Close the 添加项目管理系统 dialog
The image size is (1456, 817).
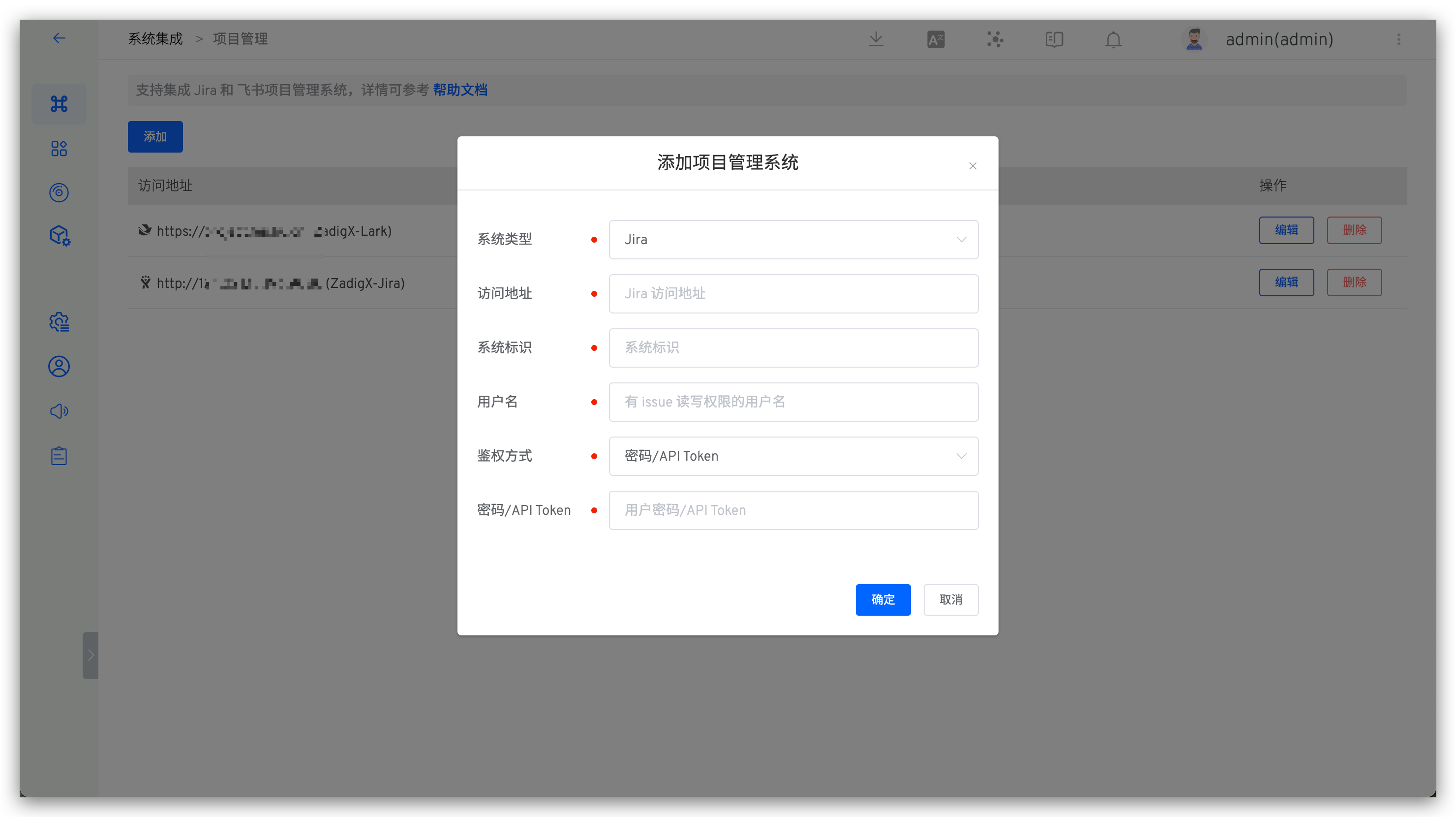(973, 166)
